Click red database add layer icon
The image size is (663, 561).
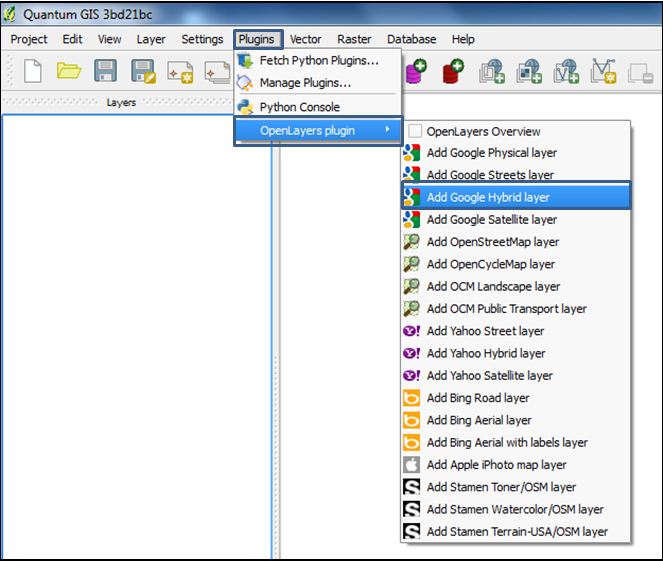click(x=453, y=71)
